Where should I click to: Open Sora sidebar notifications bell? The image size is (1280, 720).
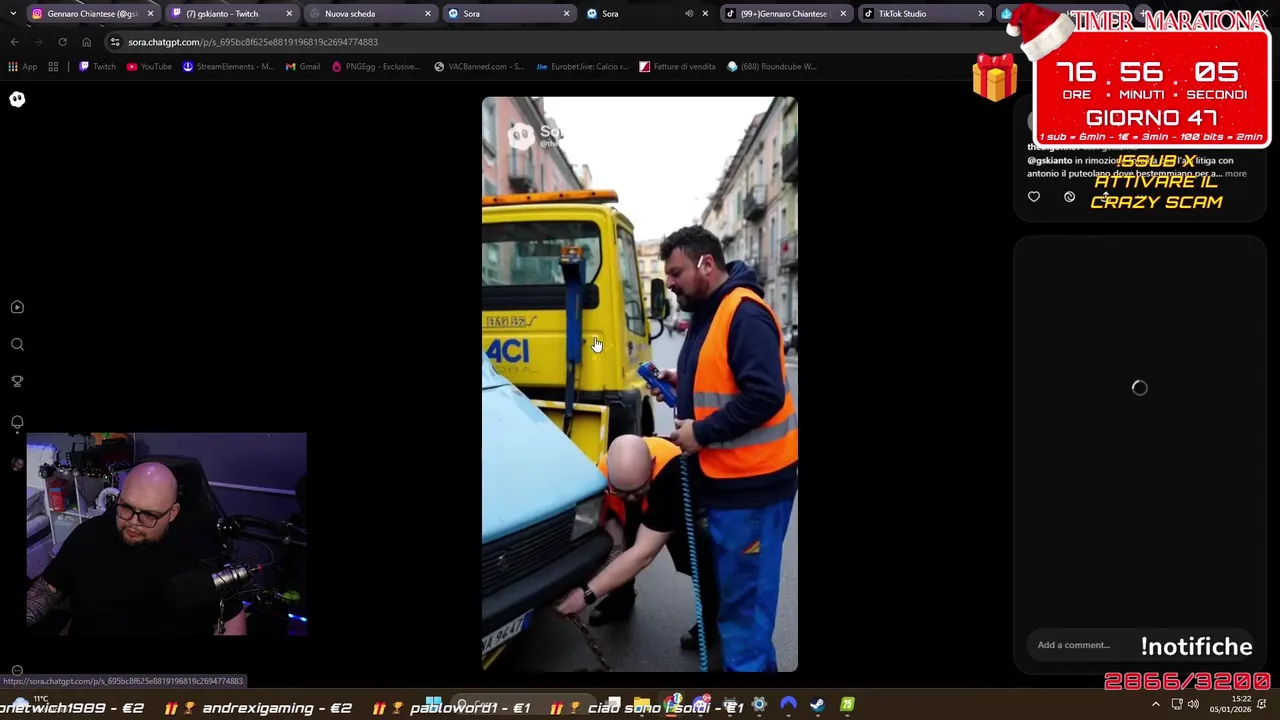[x=17, y=422]
